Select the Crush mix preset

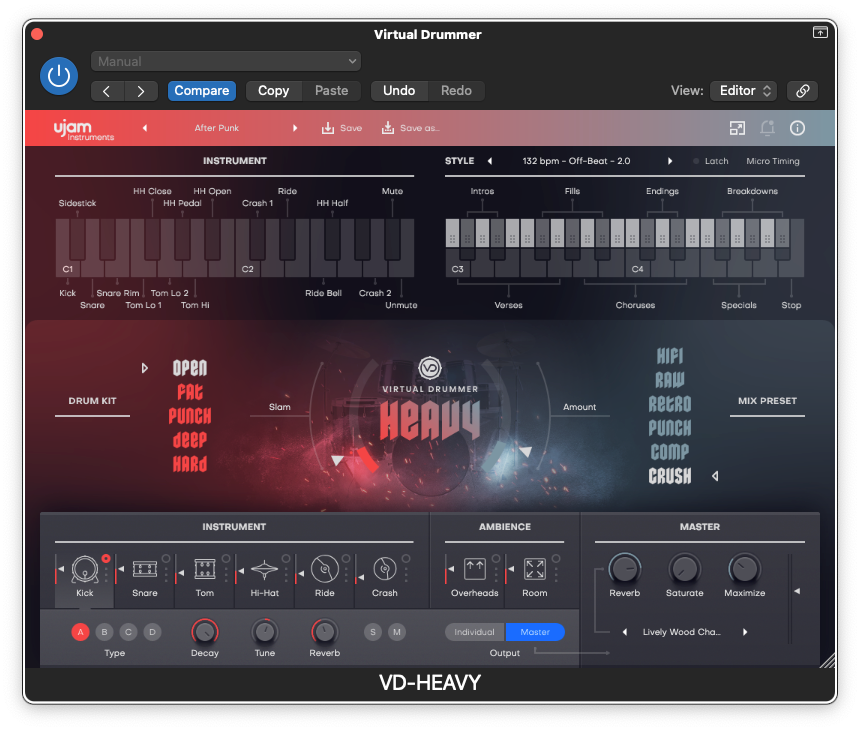click(x=670, y=475)
